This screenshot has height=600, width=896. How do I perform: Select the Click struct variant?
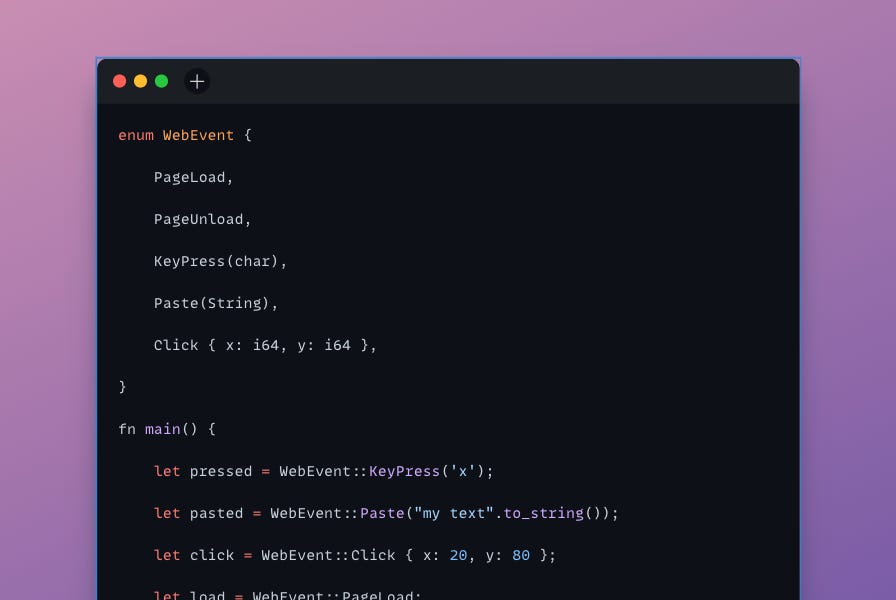(x=265, y=345)
